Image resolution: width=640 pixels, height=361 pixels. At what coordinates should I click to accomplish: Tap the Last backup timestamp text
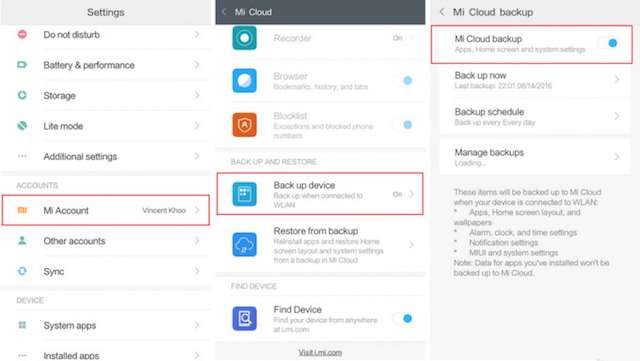tap(503, 85)
